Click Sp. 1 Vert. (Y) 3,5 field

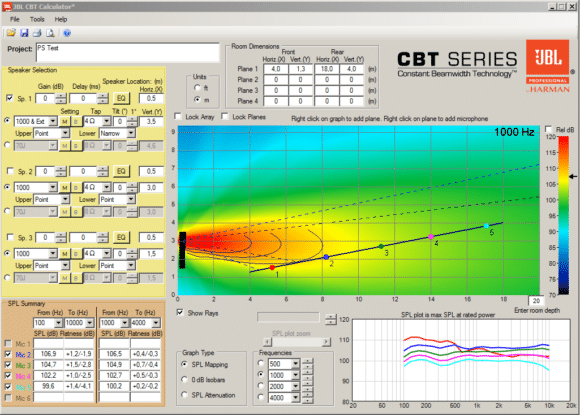click(x=151, y=121)
